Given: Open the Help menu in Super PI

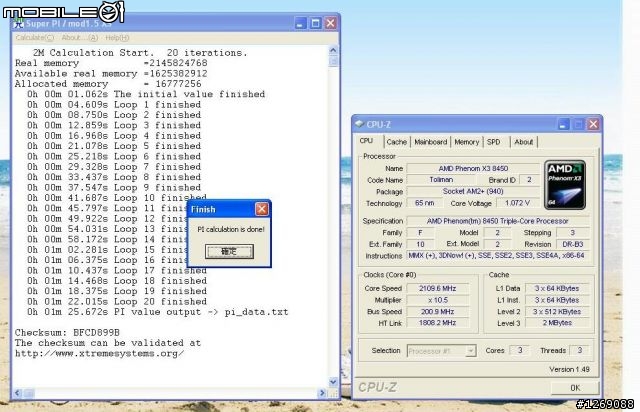Looking at the screenshot, I should (117, 38).
